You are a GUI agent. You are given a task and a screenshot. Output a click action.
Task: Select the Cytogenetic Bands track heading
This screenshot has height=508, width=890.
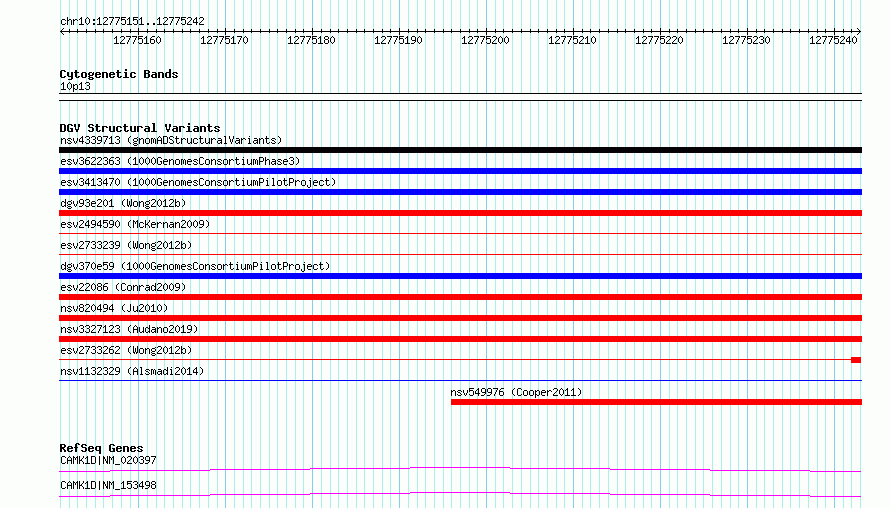(x=119, y=74)
